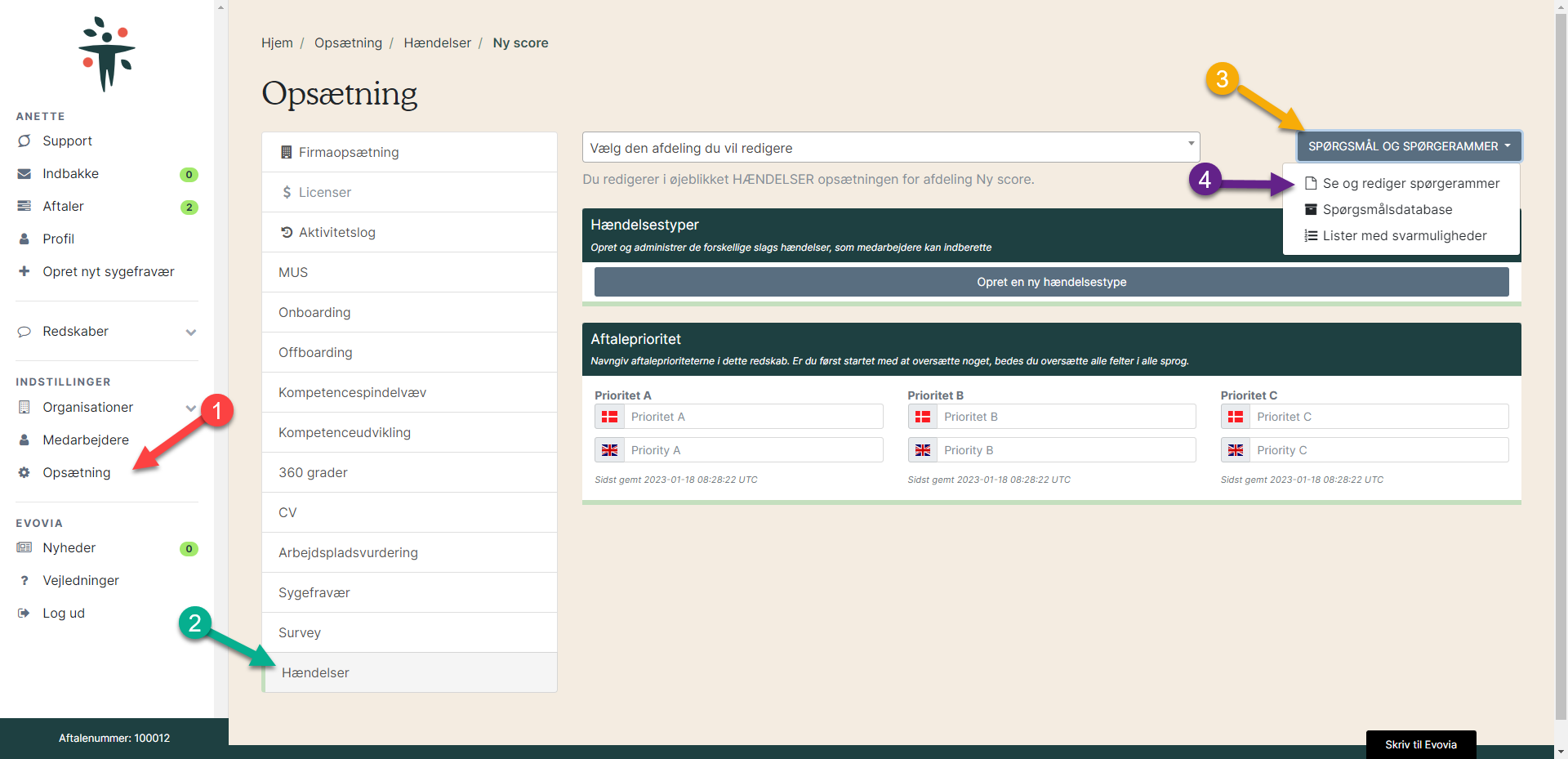This screenshot has width=1568, height=759.
Task: Open the Kompetenceudvikling tab
Action: 409,432
